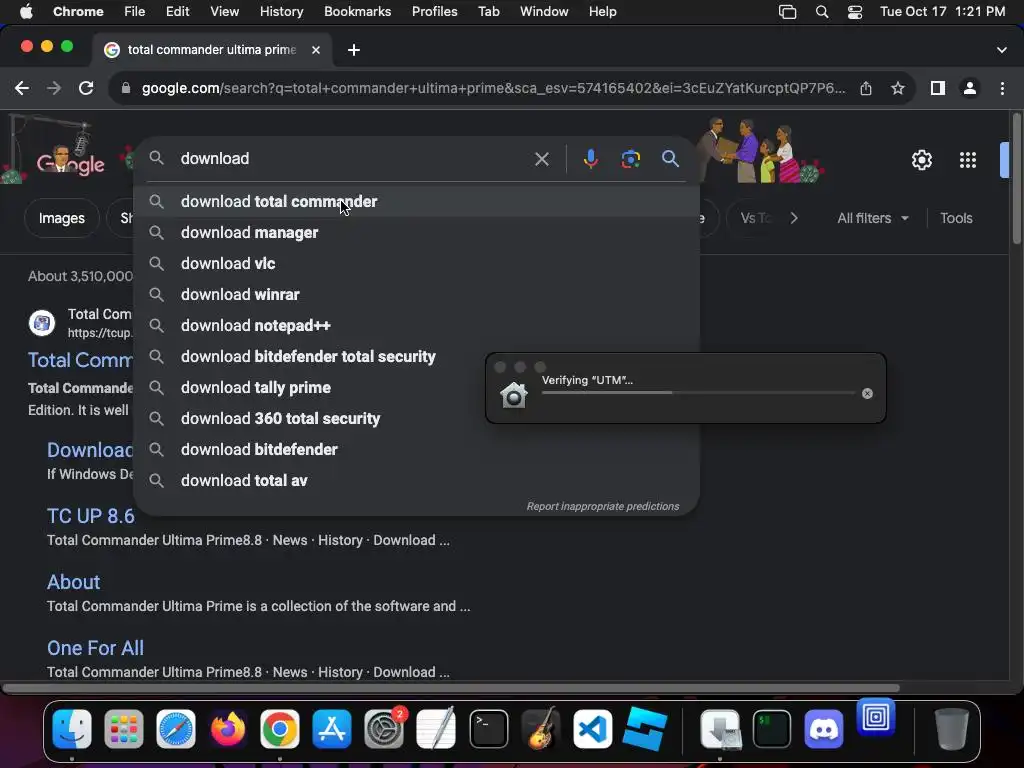Click the share page icon in address bar
The height and width of the screenshot is (768, 1024).
coord(866,88)
